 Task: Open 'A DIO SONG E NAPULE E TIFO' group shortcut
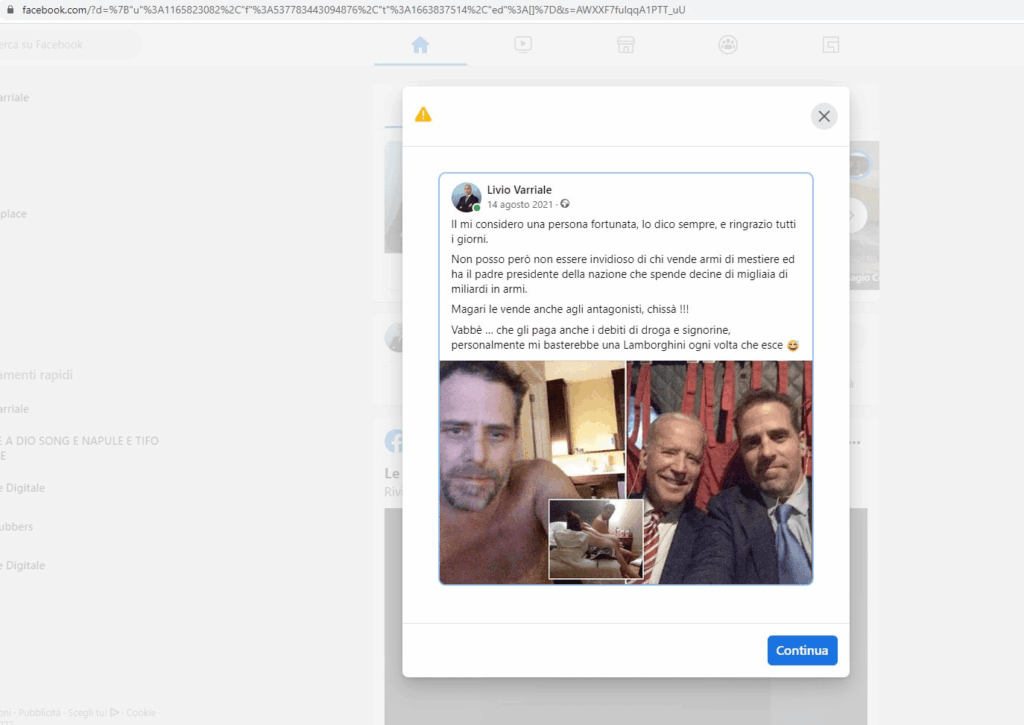coord(80,448)
